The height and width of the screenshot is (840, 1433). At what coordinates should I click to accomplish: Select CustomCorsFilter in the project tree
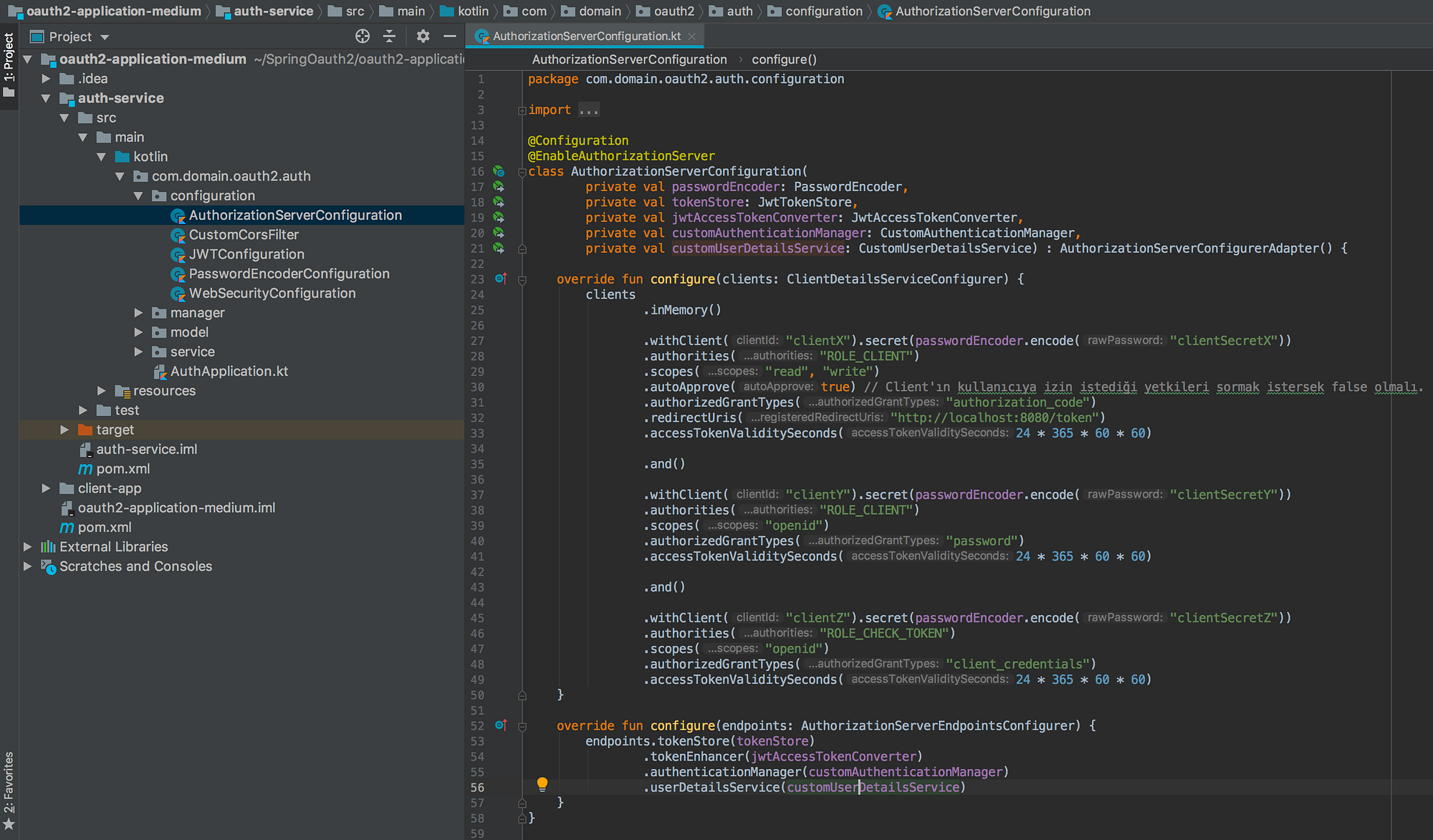[x=244, y=234]
